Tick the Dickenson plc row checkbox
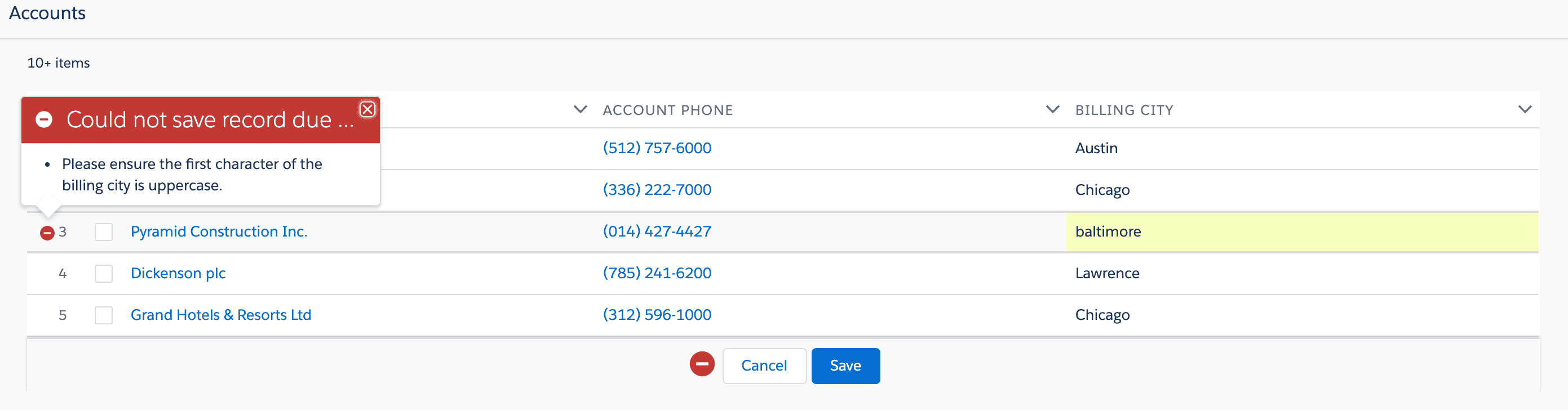This screenshot has height=410, width=1568. pyautogui.click(x=104, y=274)
